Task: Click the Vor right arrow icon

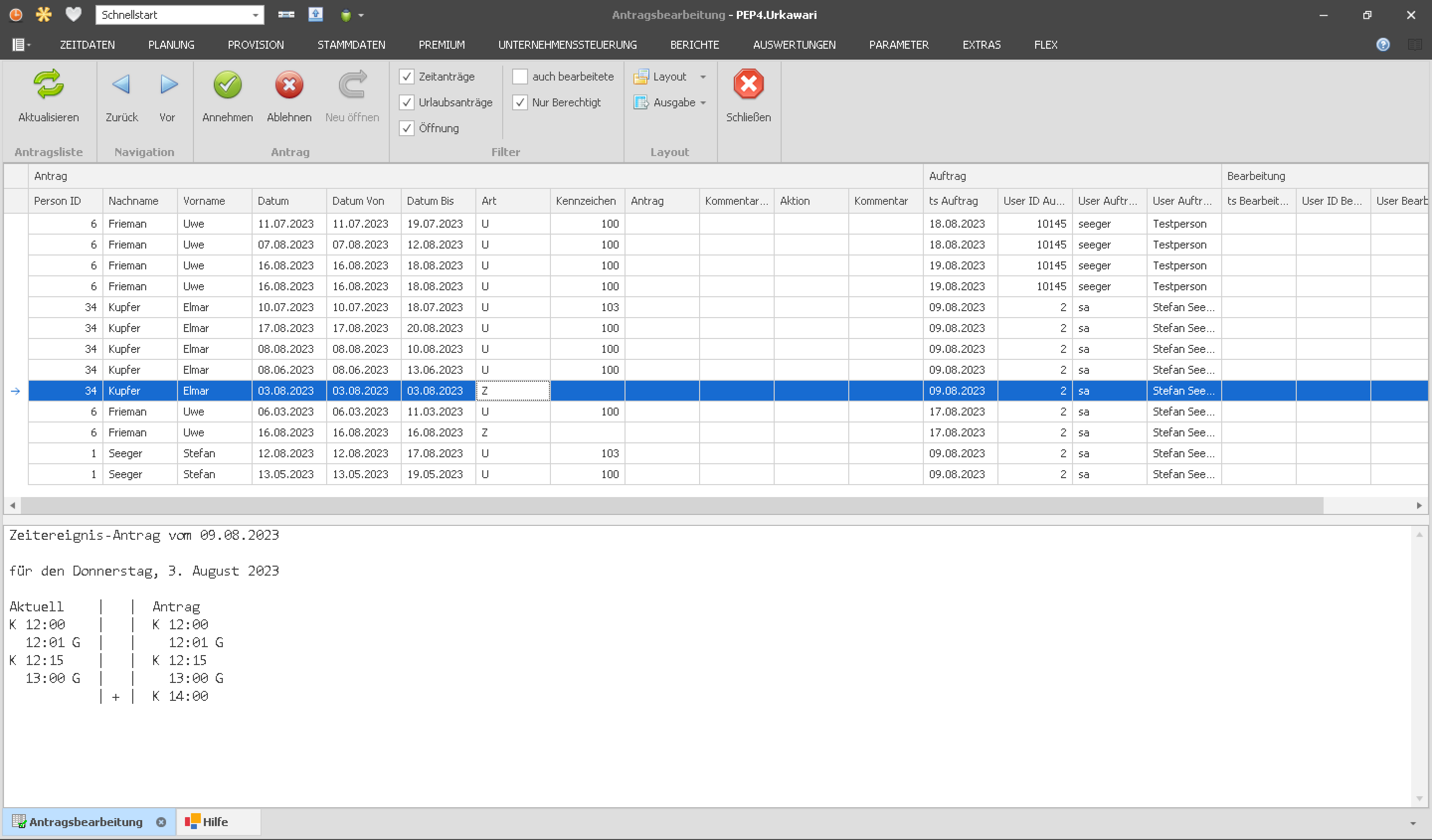Action: point(168,84)
